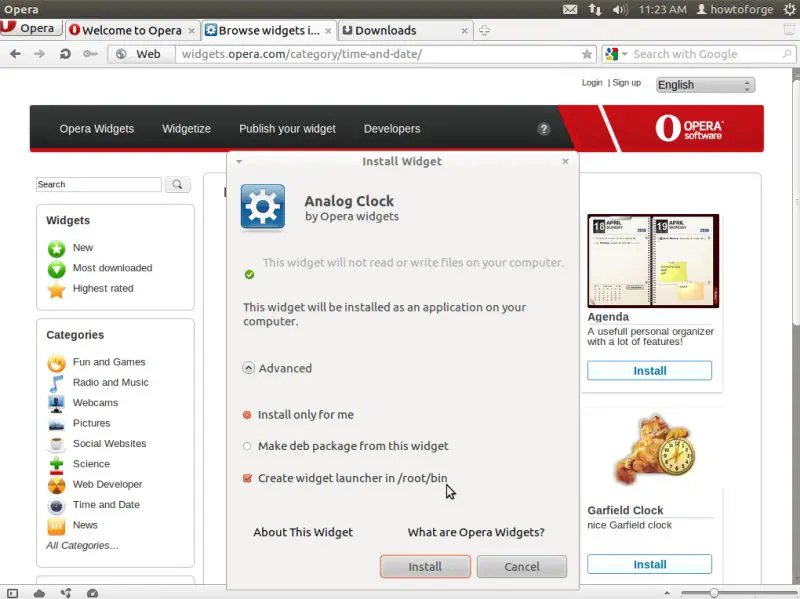
Task: Open the Developers nav item
Action: [x=392, y=129]
